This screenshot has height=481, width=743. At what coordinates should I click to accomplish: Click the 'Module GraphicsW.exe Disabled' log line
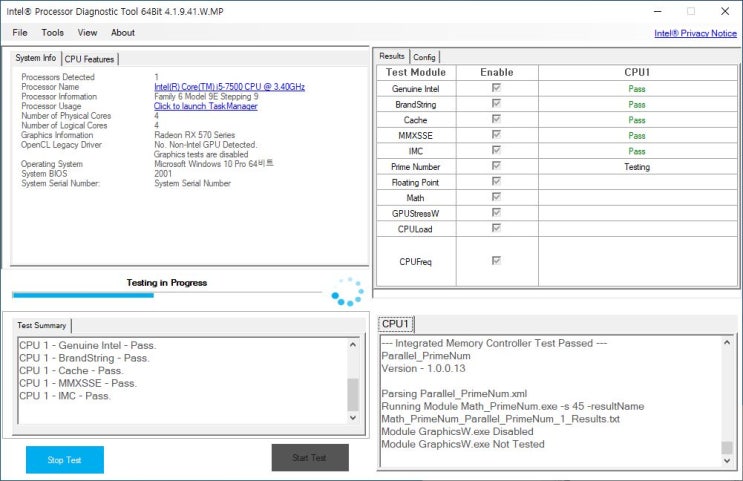coord(457,432)
